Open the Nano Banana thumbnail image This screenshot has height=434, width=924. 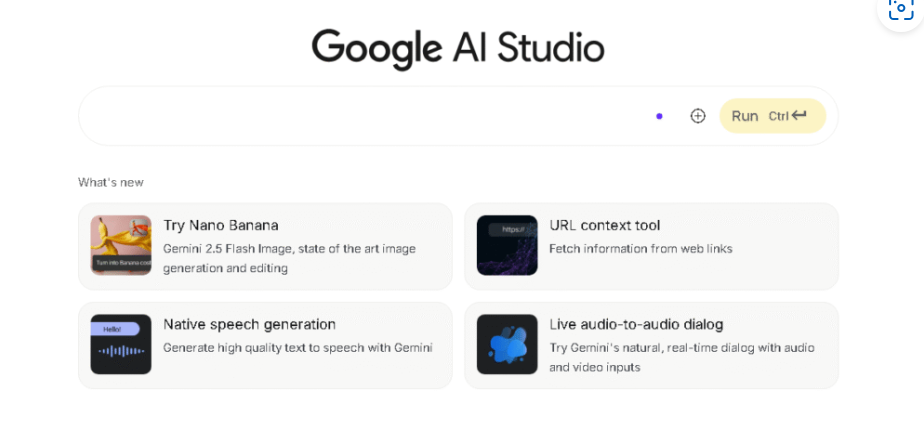point(121,245)
